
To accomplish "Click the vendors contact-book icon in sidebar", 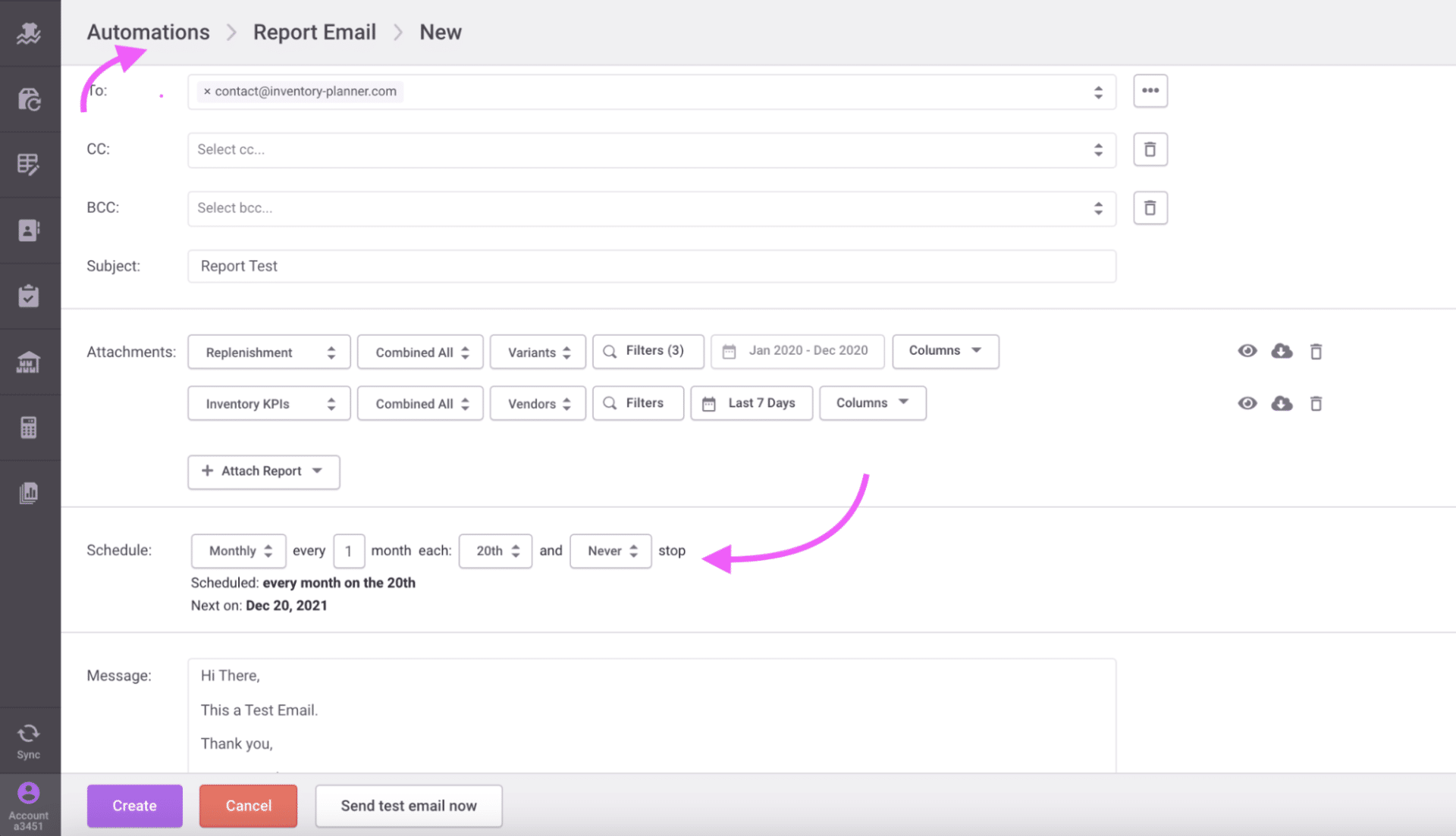I will click(30, 230).
